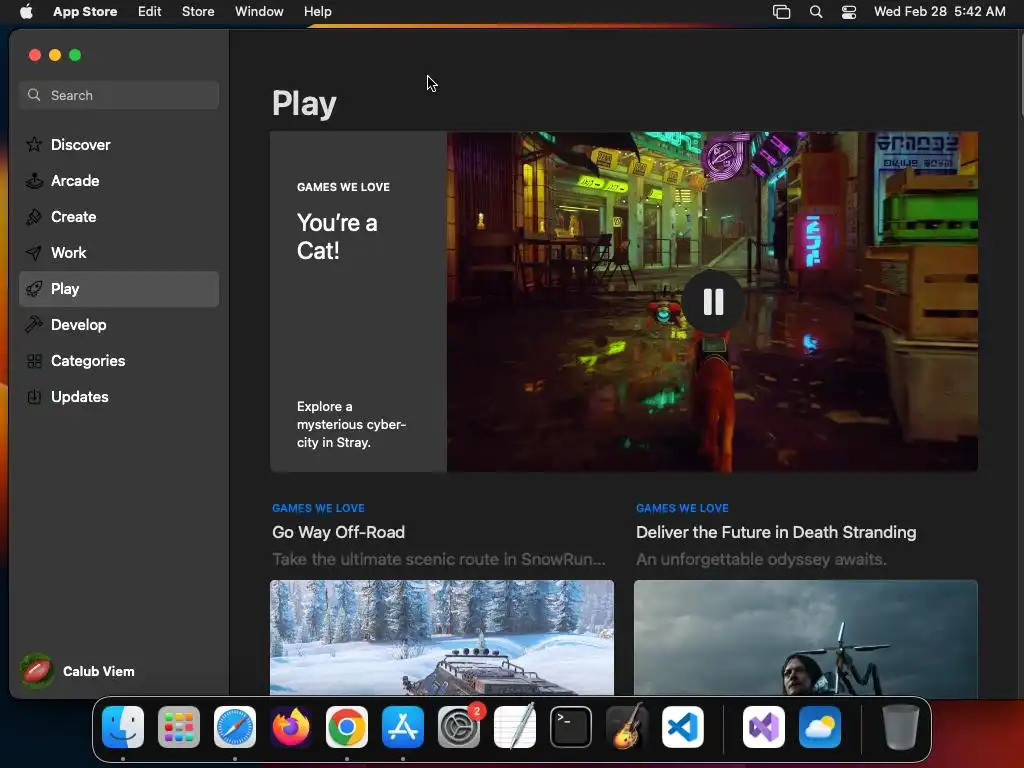Select Updates in the sidebar

[119, 396]
